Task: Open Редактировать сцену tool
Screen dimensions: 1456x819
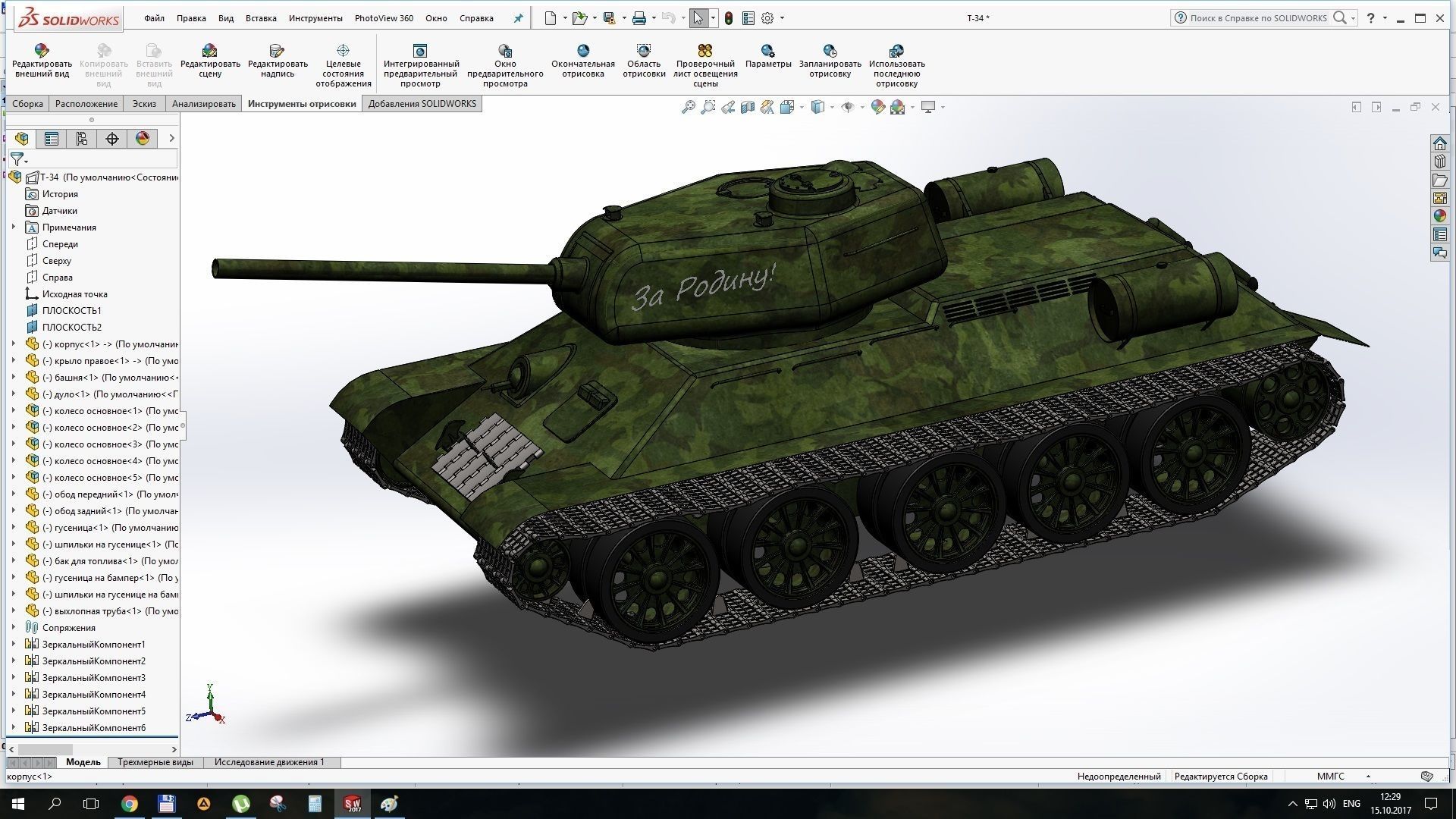Action: tap(210, 61)
